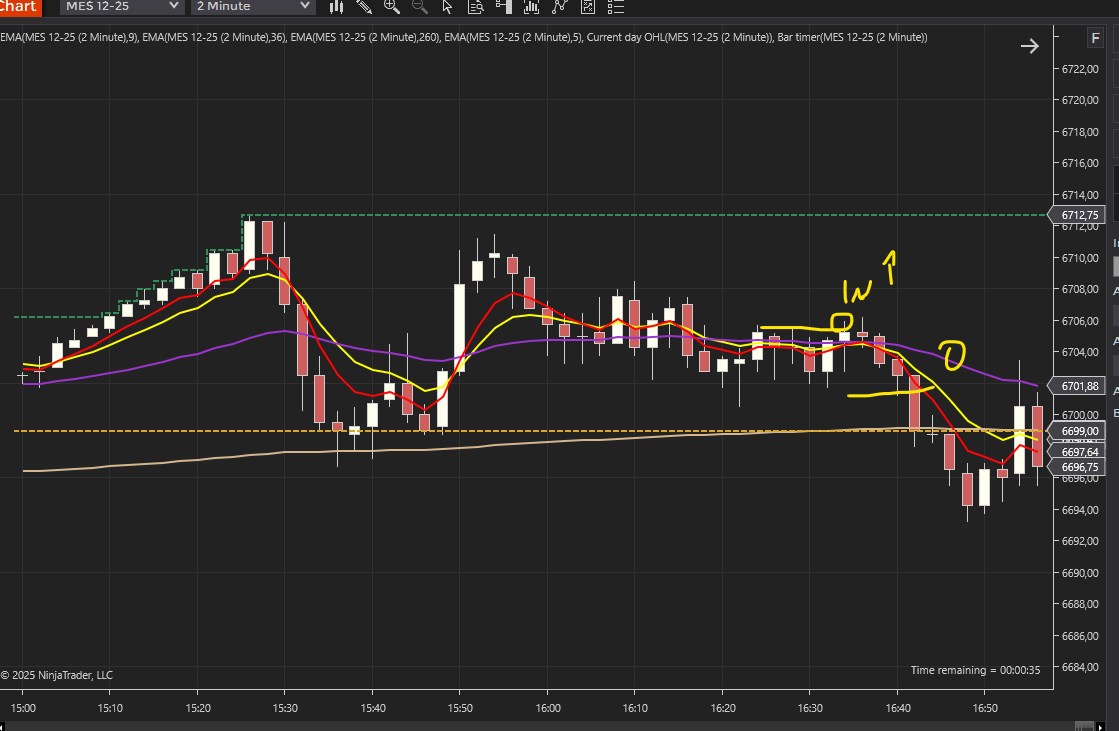The image size is (1119, 731).
Task: Open the Data Box icon
Action: 475,7
